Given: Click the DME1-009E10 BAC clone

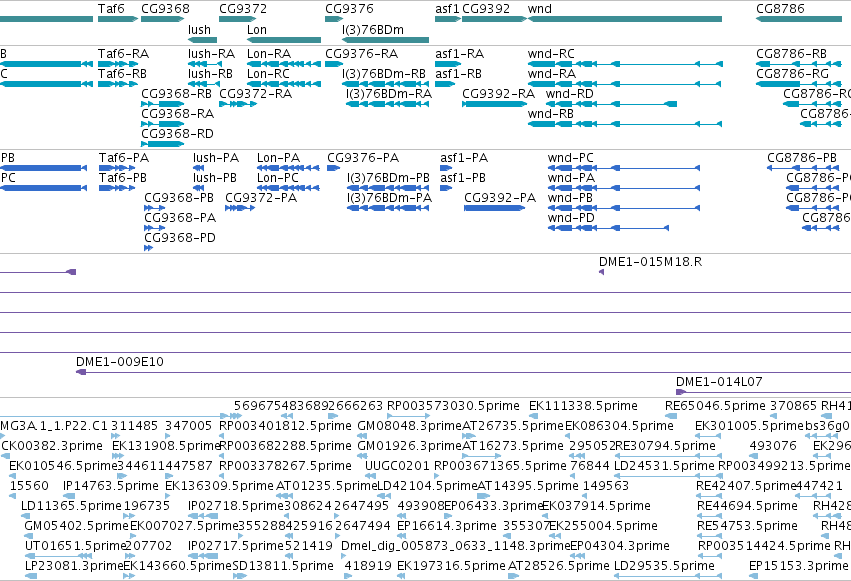Looking at the screenshot, I should [x=463, y=372].
